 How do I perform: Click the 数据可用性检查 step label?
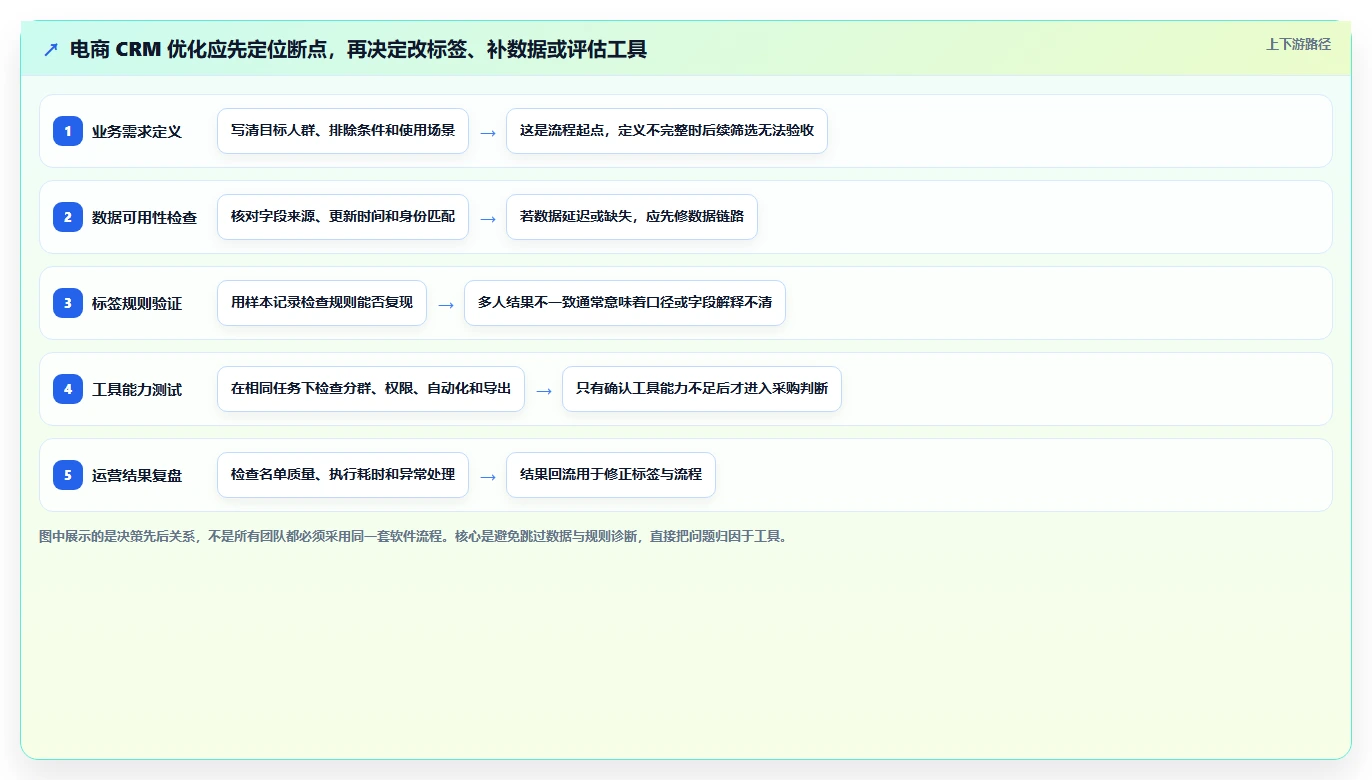coord(144,217)
